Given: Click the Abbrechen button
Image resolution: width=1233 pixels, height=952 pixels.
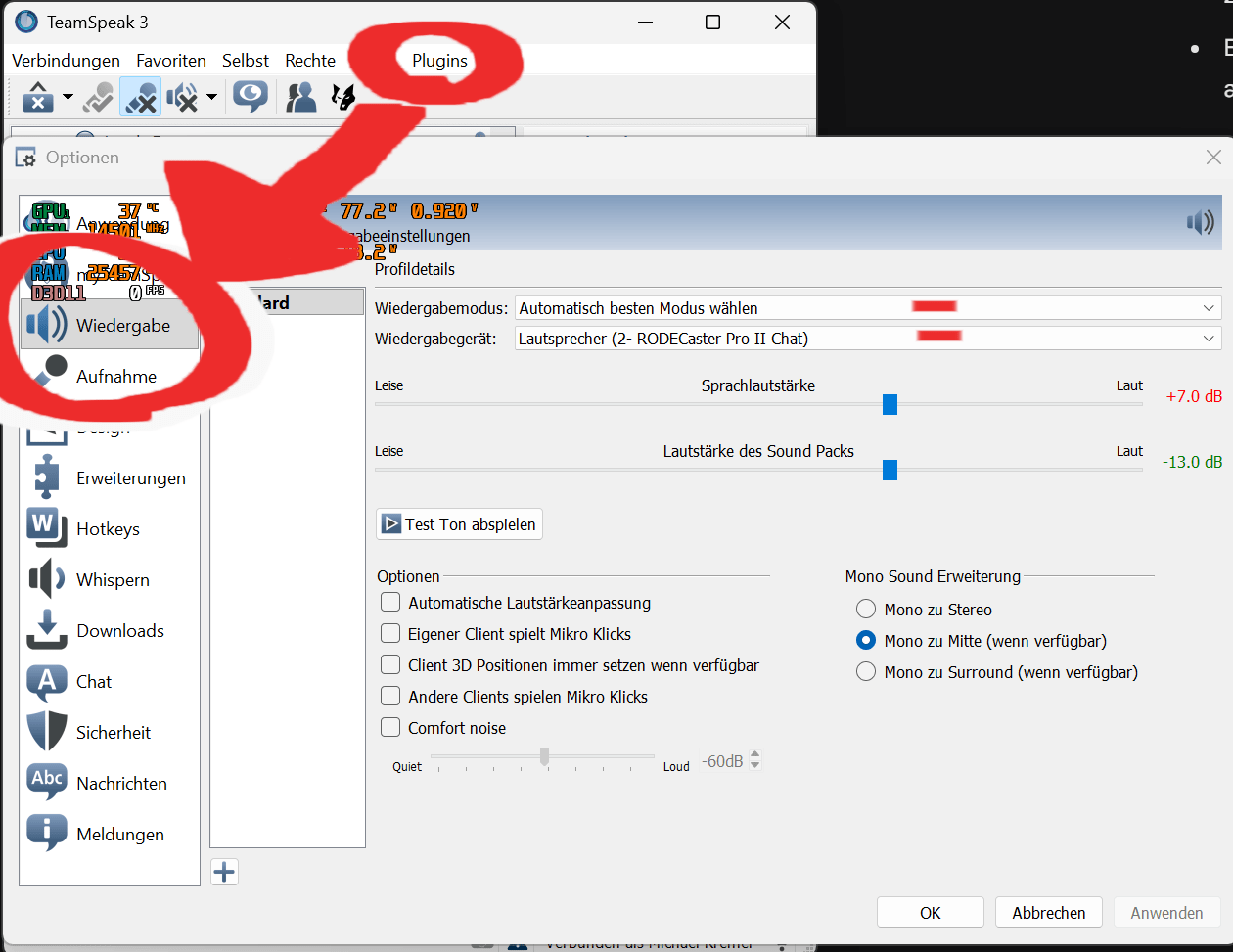Looking at the screenshot, I should point(1049,913).
